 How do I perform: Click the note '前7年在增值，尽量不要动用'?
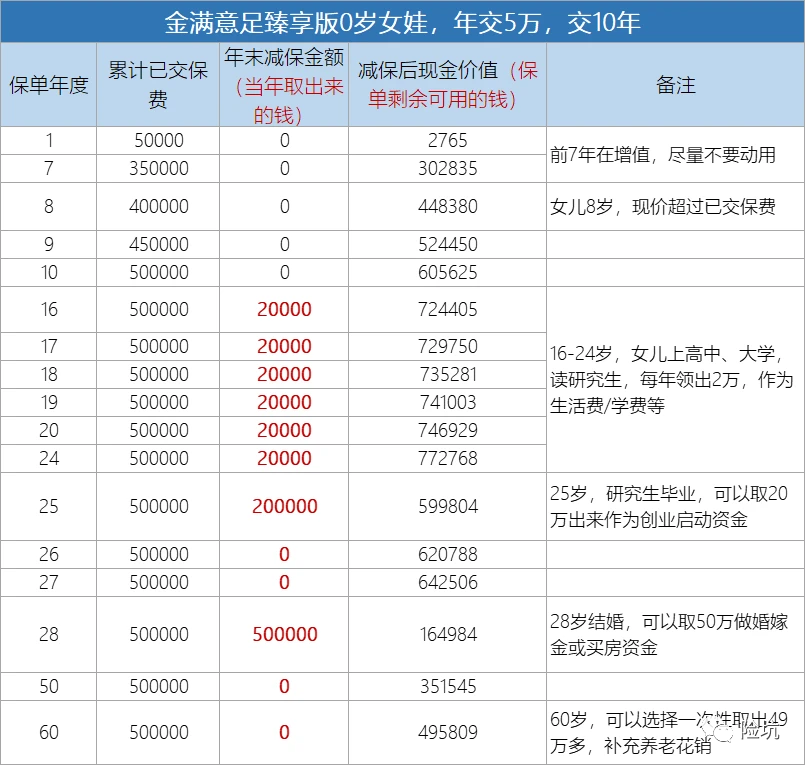[662, 155]
